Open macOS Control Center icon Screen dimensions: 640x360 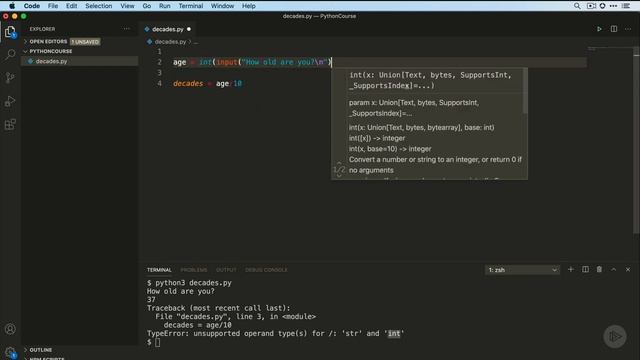(626, 6)
